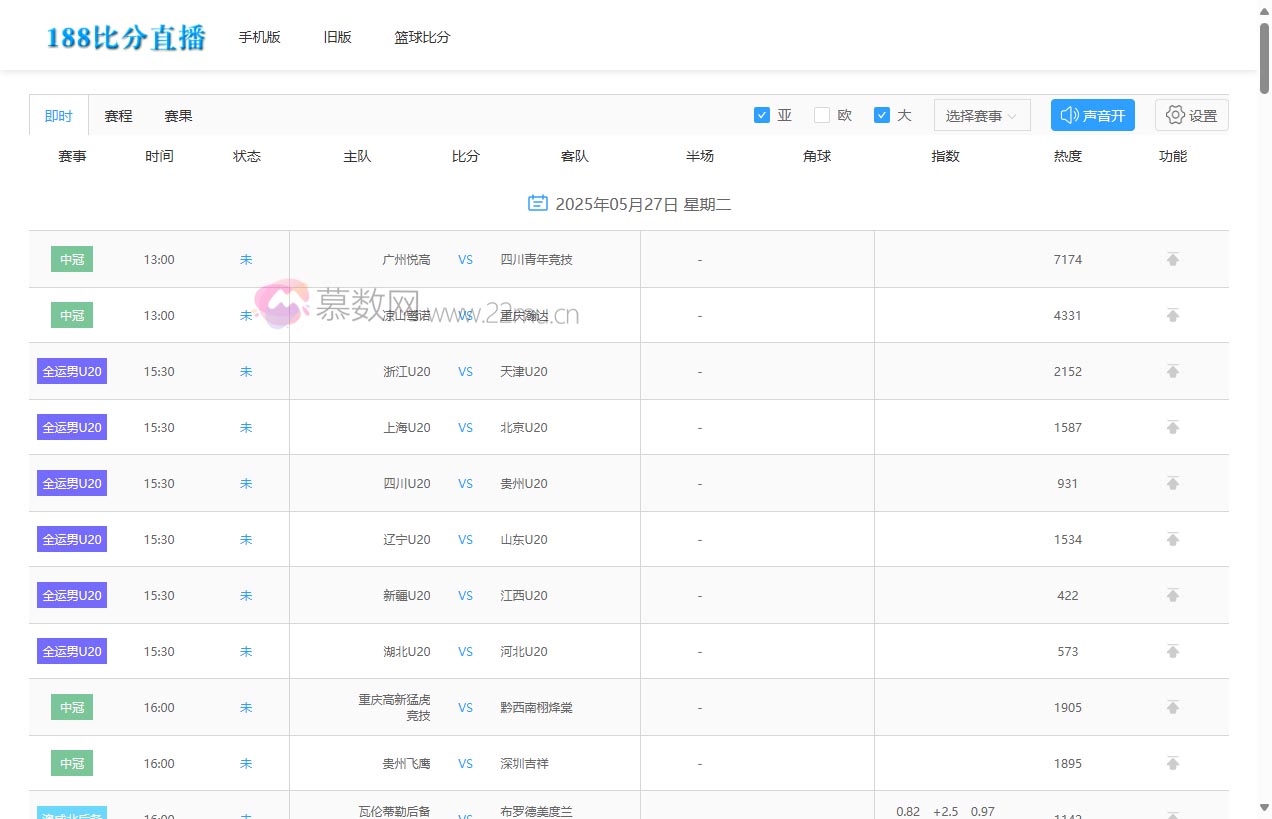Pin the 重庆高新猛虎竞技 match to top
Image resolution: width=1272 pixels, height=819 pixels.
1172,707
